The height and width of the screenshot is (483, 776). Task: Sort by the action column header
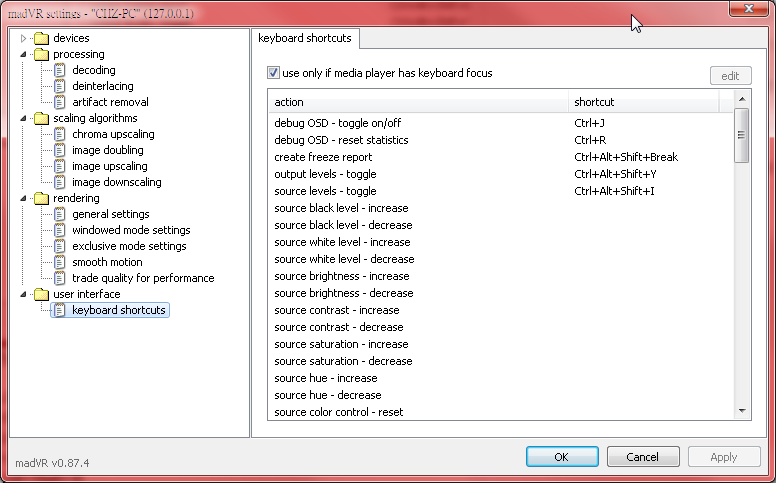pos(418,102)
